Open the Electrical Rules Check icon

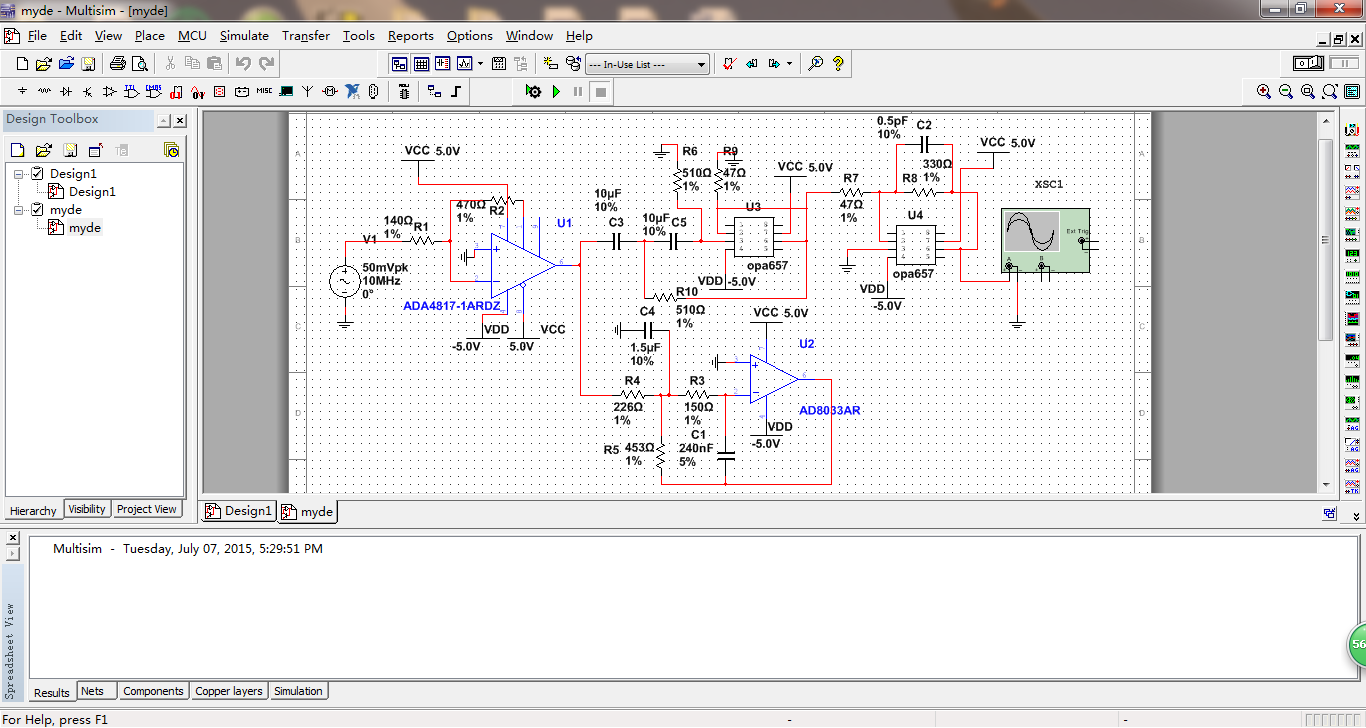point(730,63)
